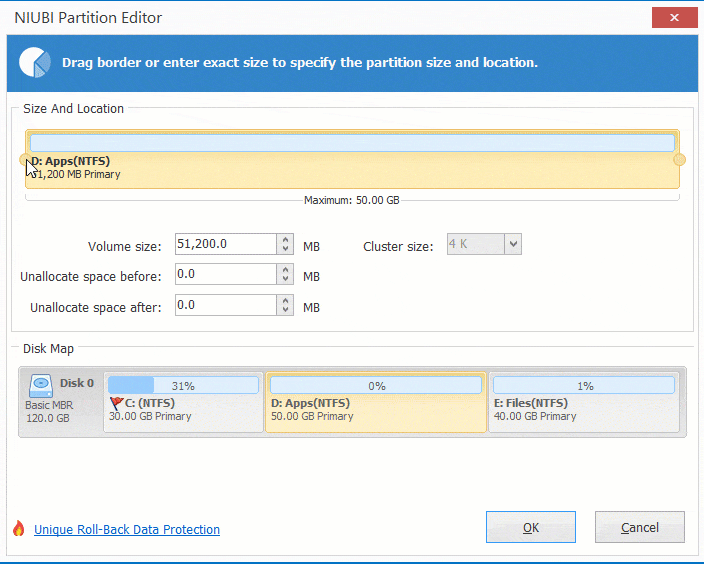This screenshot has height=564, width=704.
Task: Open the Cluster size dropdown
Action: pos(513,244)
